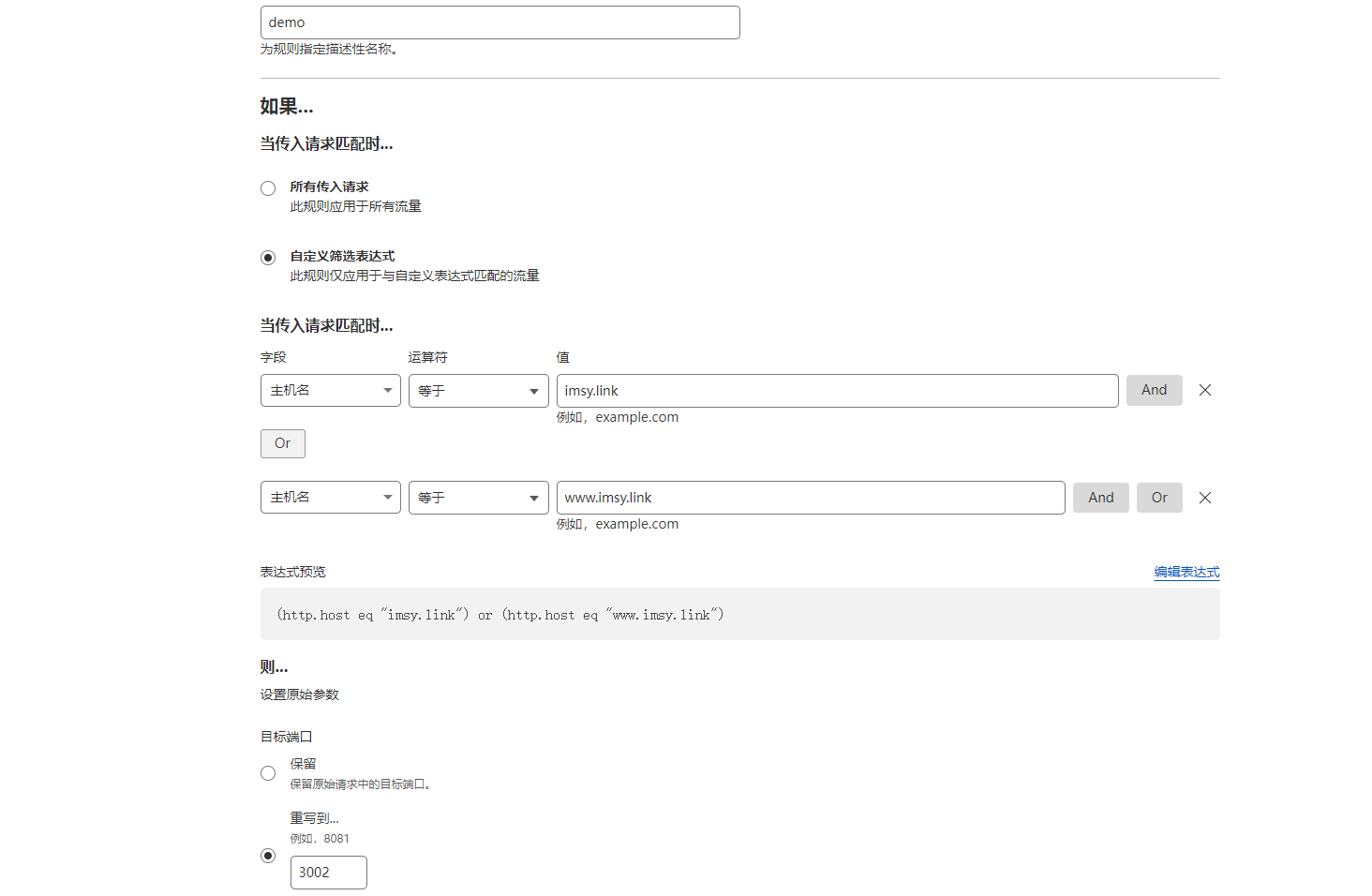Click the port field showing 3002
Screen dimensions: 1372x896
click(x=328, y=873)
